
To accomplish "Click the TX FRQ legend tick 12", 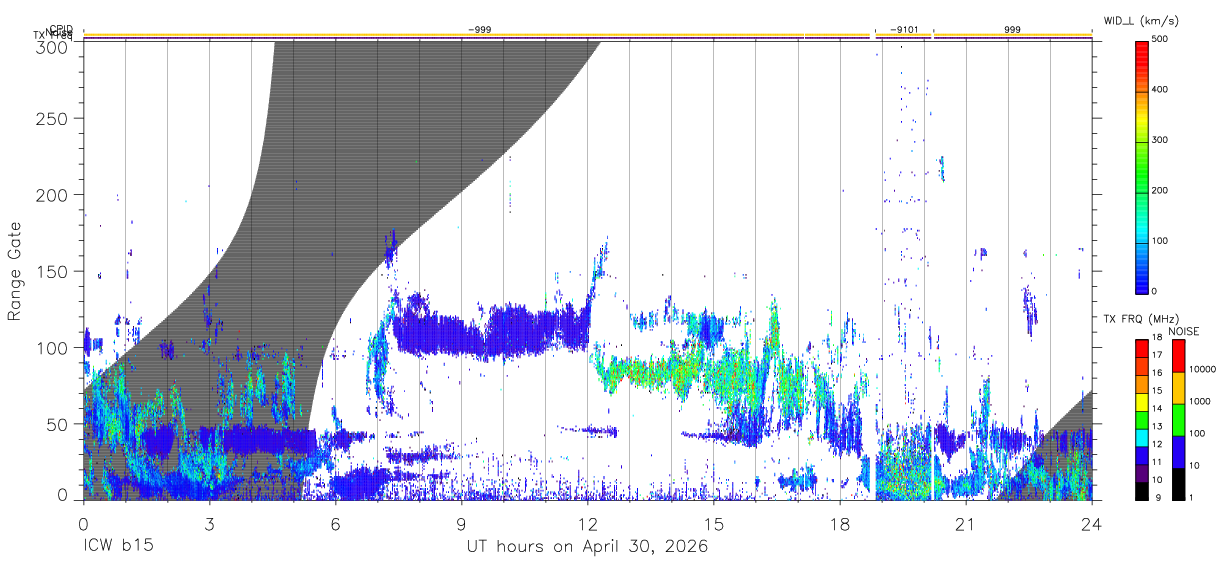I will pos(1157,444).
